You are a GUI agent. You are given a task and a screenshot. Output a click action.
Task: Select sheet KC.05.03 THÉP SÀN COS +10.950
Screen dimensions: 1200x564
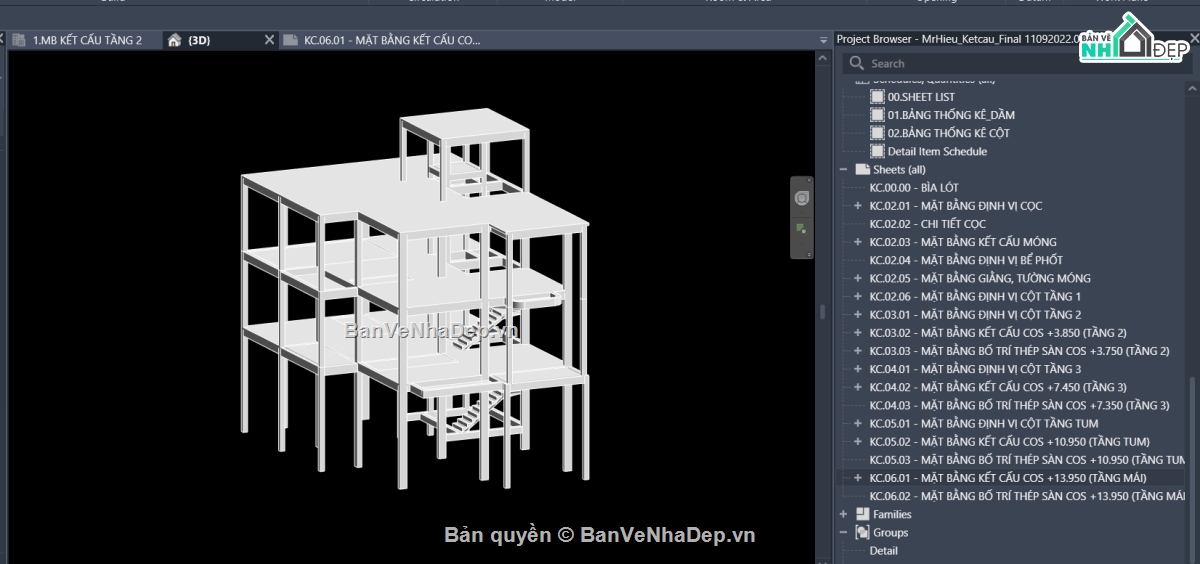coord(1027,460)
